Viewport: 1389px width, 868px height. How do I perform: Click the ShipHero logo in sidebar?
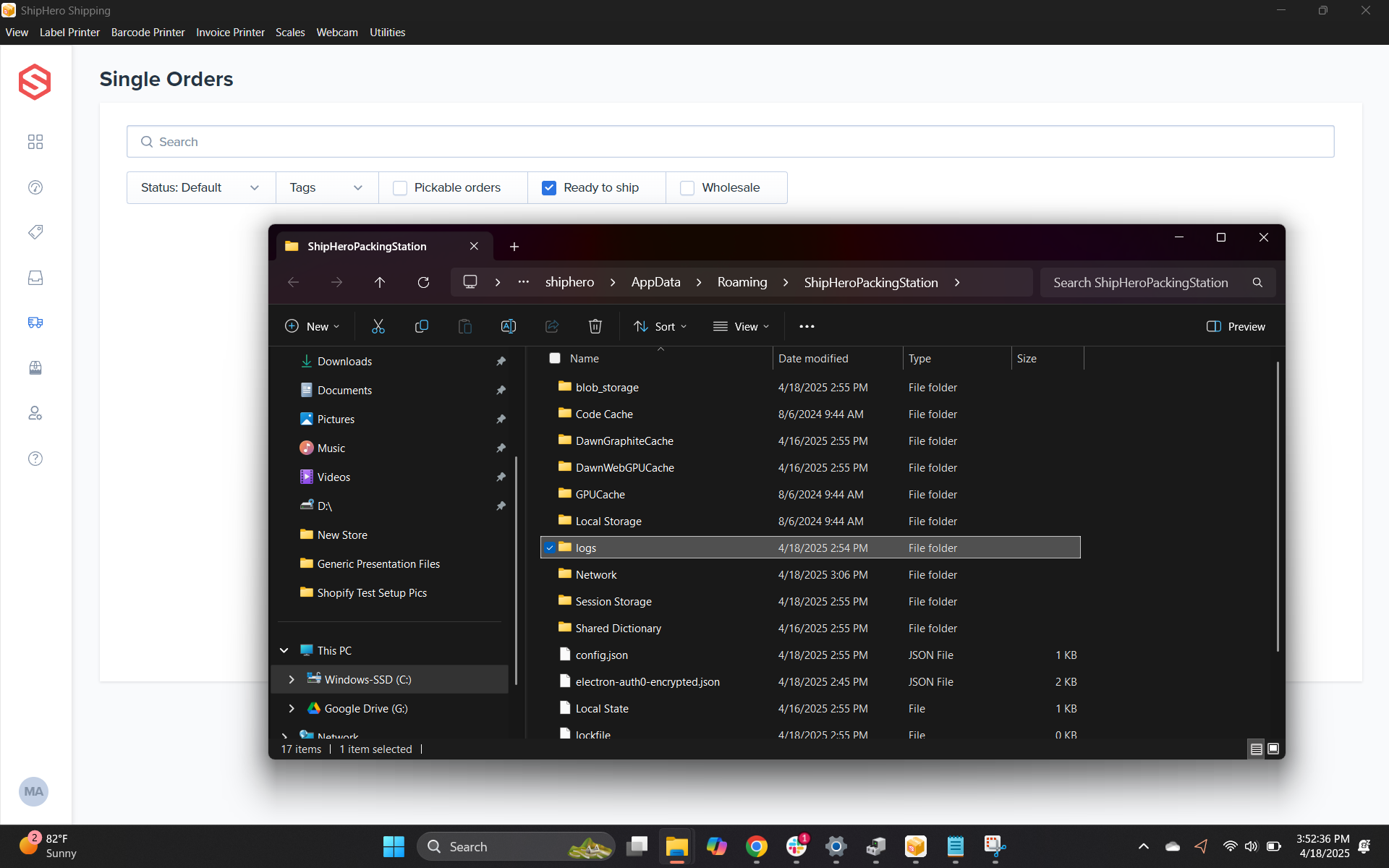tap(35, 82)
